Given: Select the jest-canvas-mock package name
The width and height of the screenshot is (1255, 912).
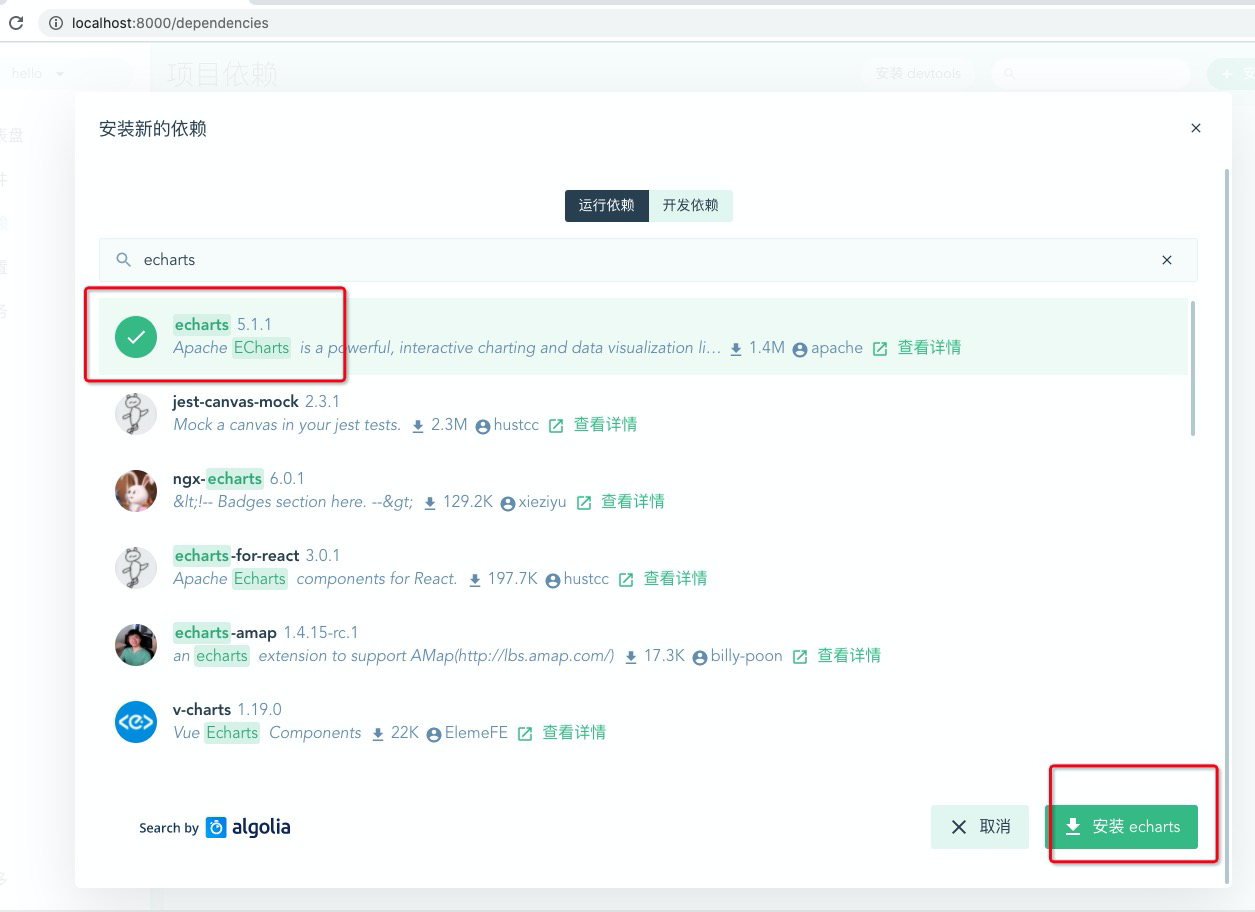Looking at the screenshot, I should pos(236,401).
